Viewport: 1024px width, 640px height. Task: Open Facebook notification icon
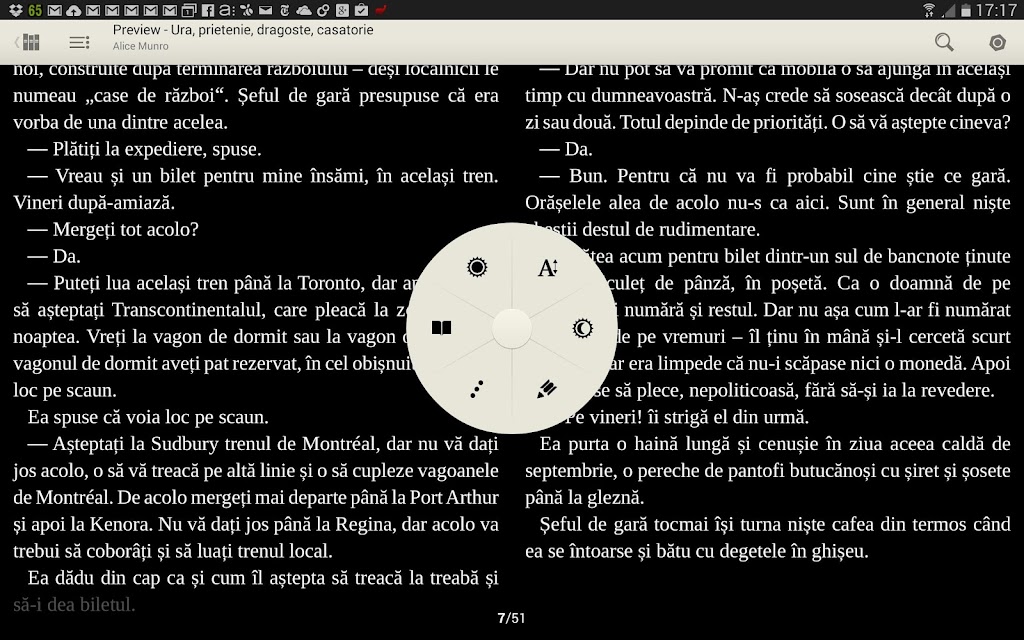click(x=208, y=10)
